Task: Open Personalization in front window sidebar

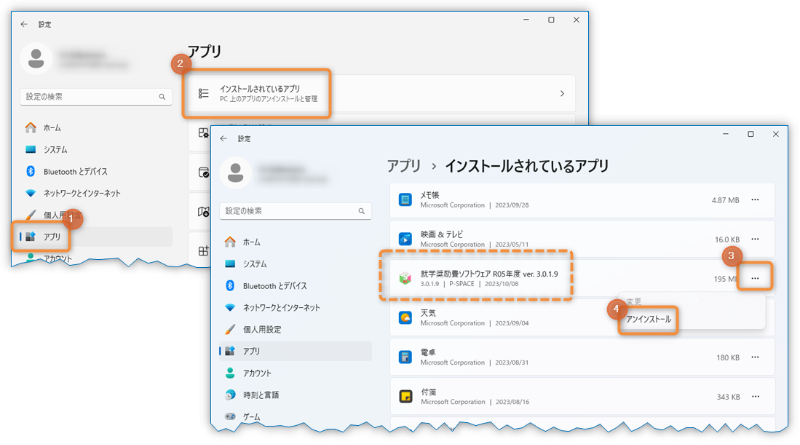Action: click(x=295, y=330)
